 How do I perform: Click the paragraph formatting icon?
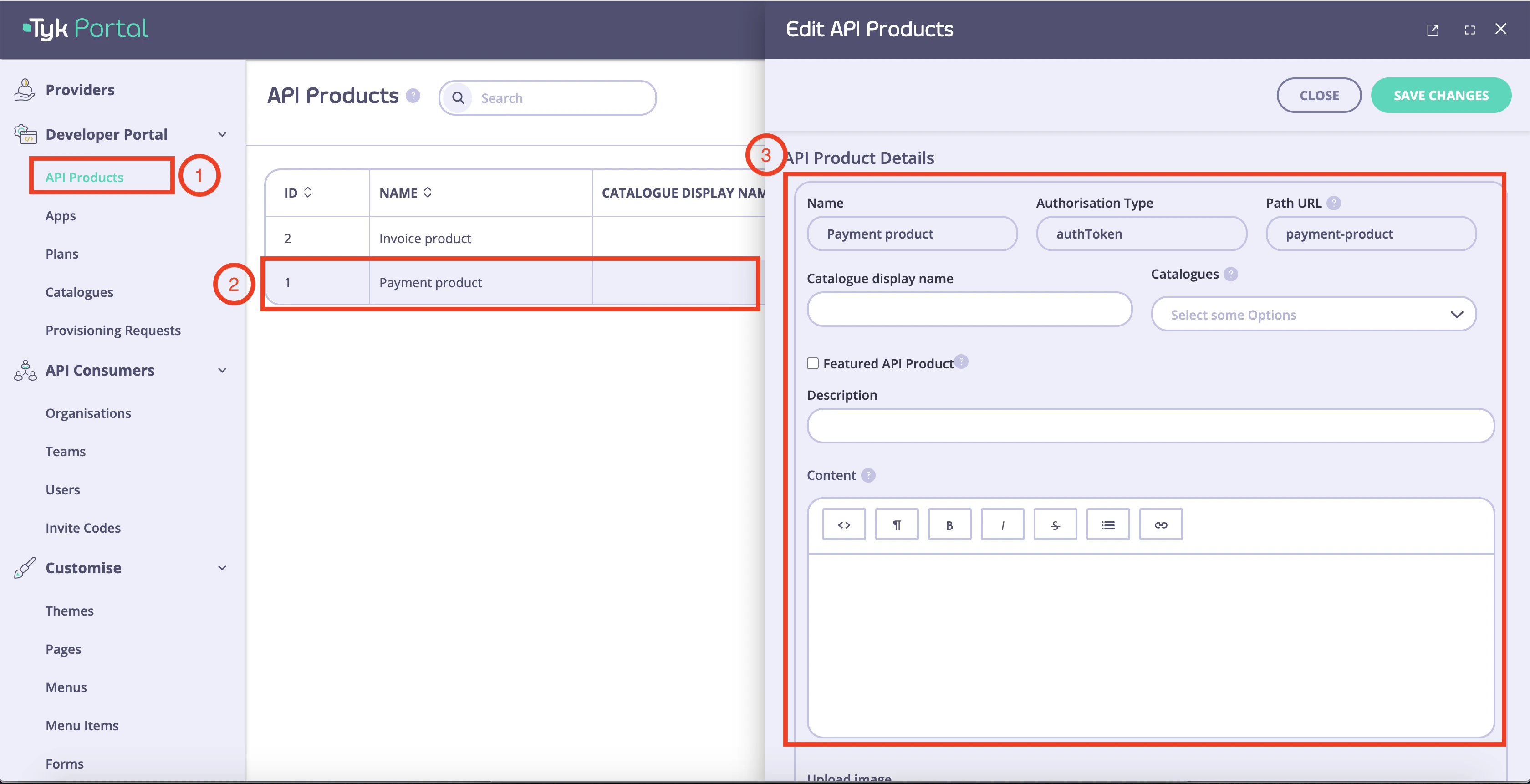(x=896, y=524)
